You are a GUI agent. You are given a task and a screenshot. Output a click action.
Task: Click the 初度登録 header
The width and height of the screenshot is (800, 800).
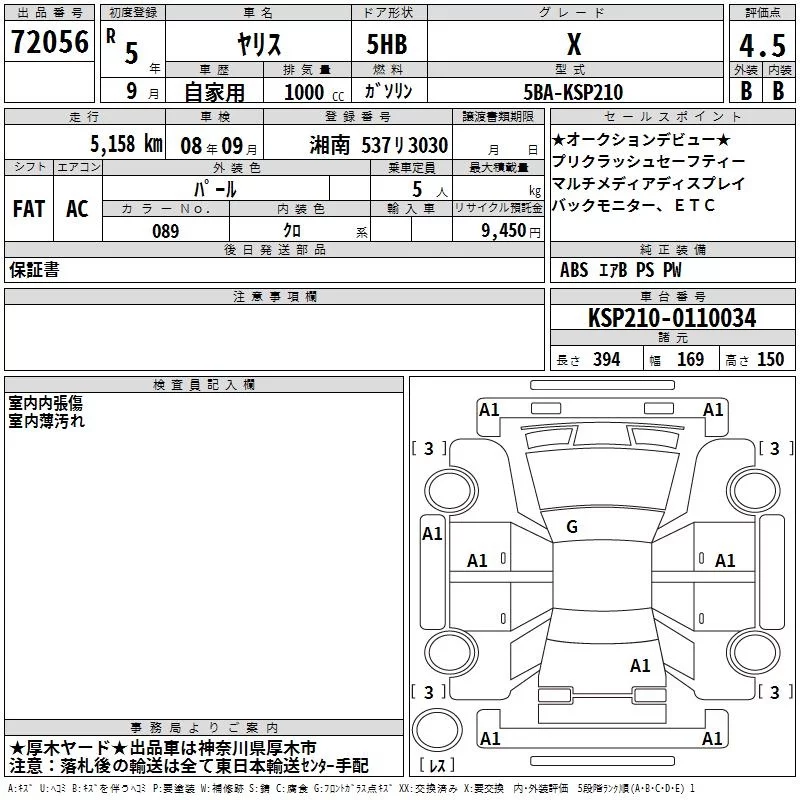133,13
